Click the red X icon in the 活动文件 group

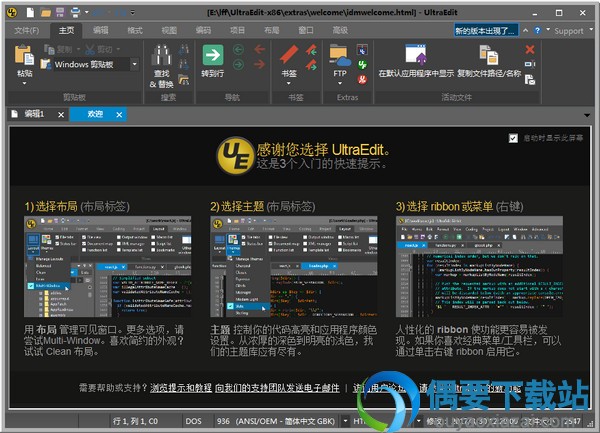point(530,49)
